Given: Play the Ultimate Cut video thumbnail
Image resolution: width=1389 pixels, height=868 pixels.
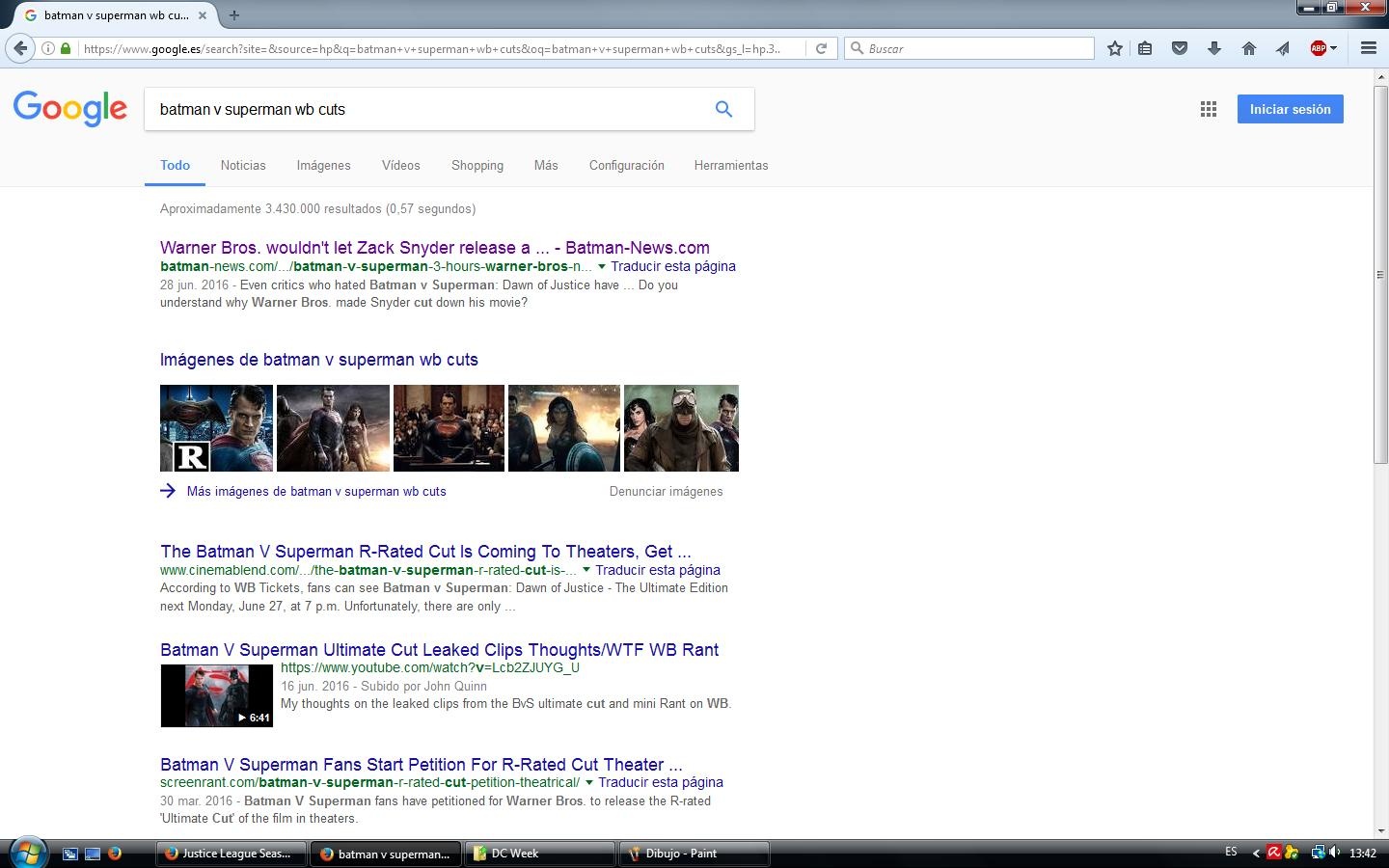Looking at the screenshot, I should 217,695.
